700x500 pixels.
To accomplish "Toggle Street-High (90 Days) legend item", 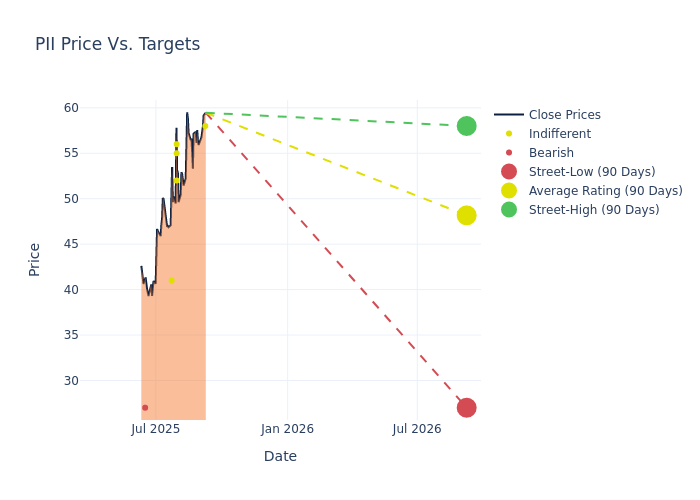I will (x=593, y=210).
